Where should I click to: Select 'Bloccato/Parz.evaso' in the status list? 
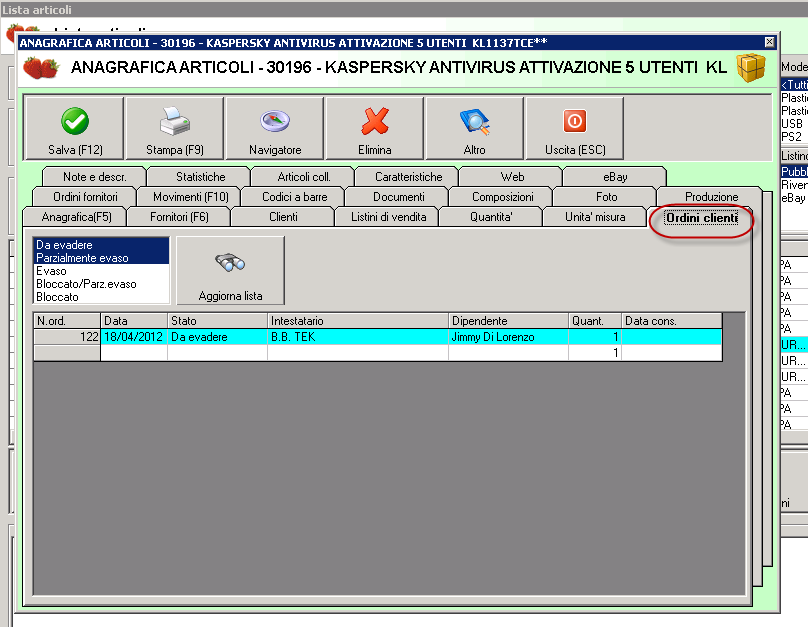point(101,284)
